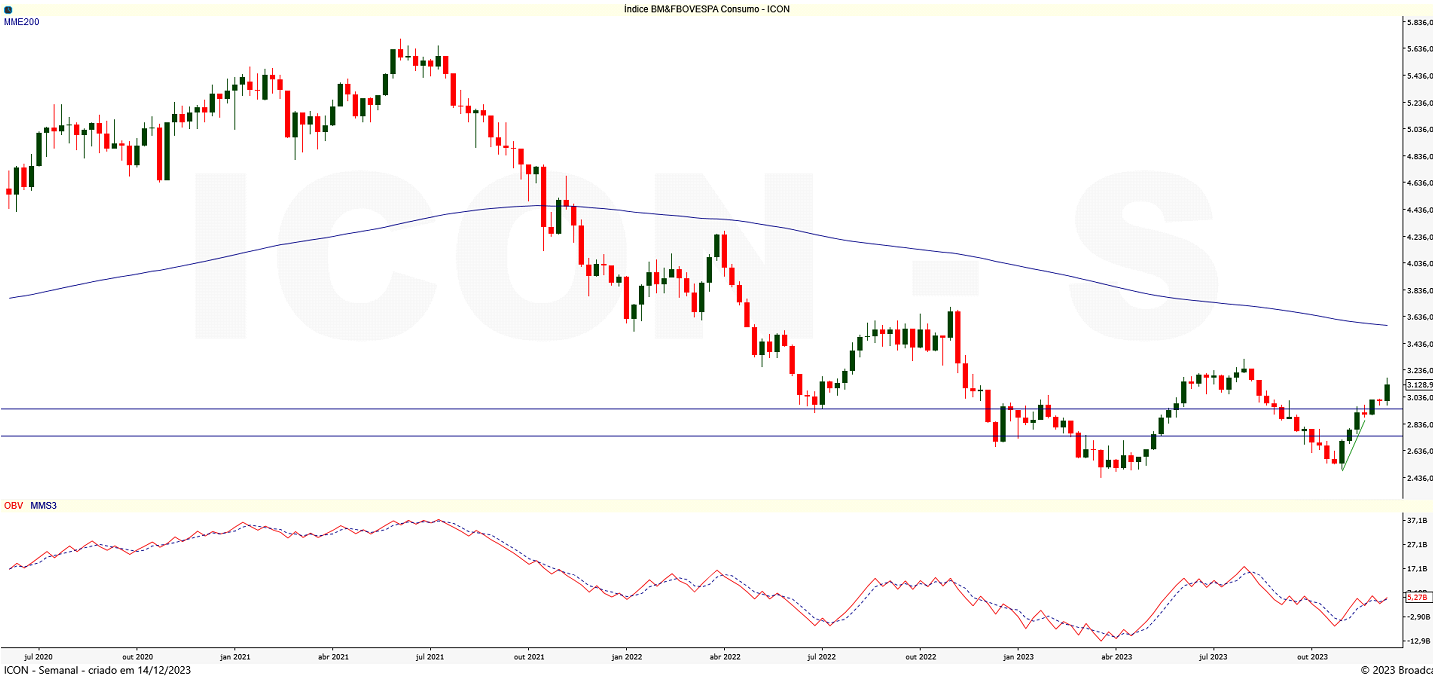Click the -12,9B OBV axis label

[x=1418, y=641]
